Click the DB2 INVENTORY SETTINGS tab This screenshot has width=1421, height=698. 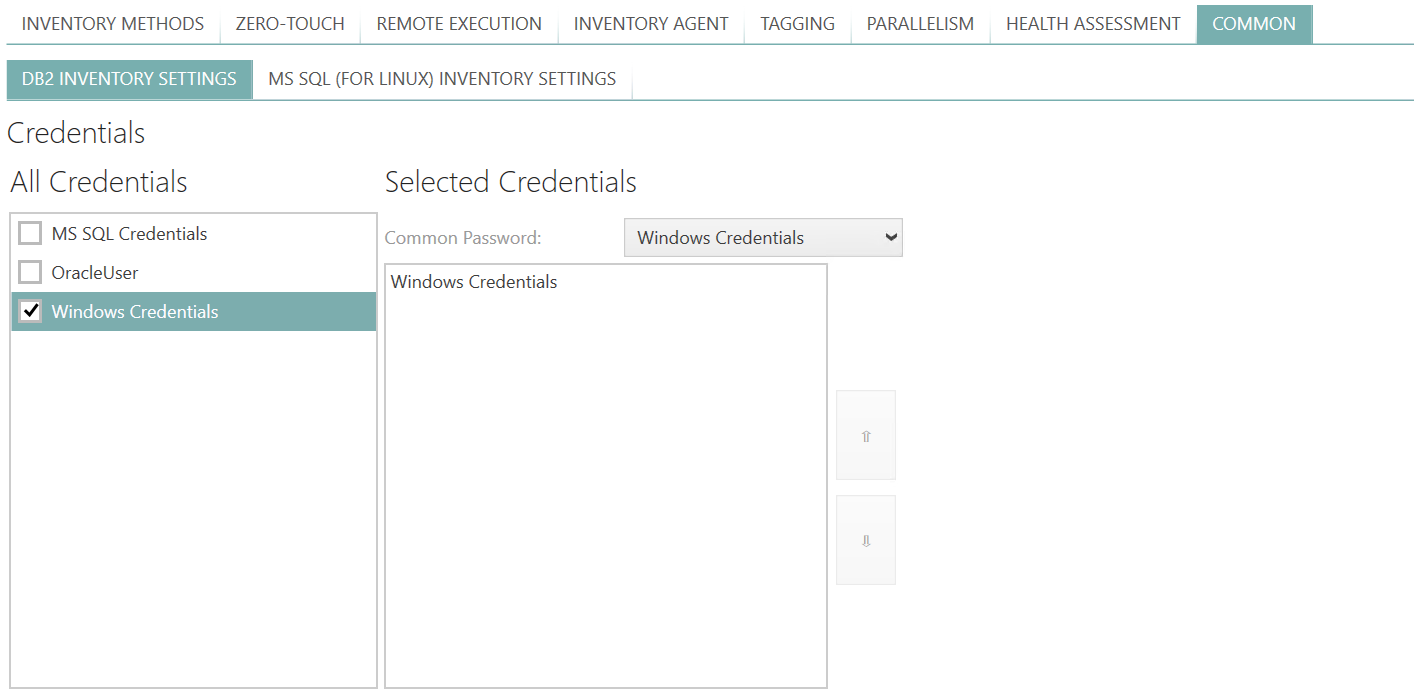point(129,78)
